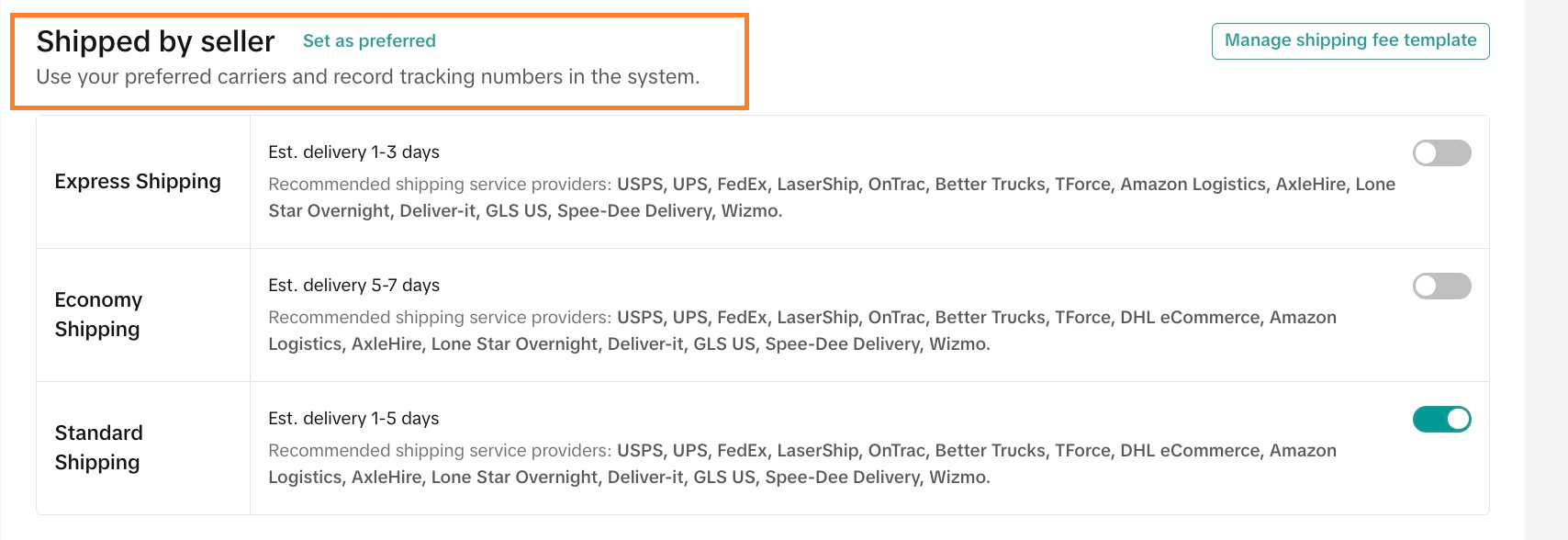Click the Est. delivery 5-7 days text

point(353,286)
